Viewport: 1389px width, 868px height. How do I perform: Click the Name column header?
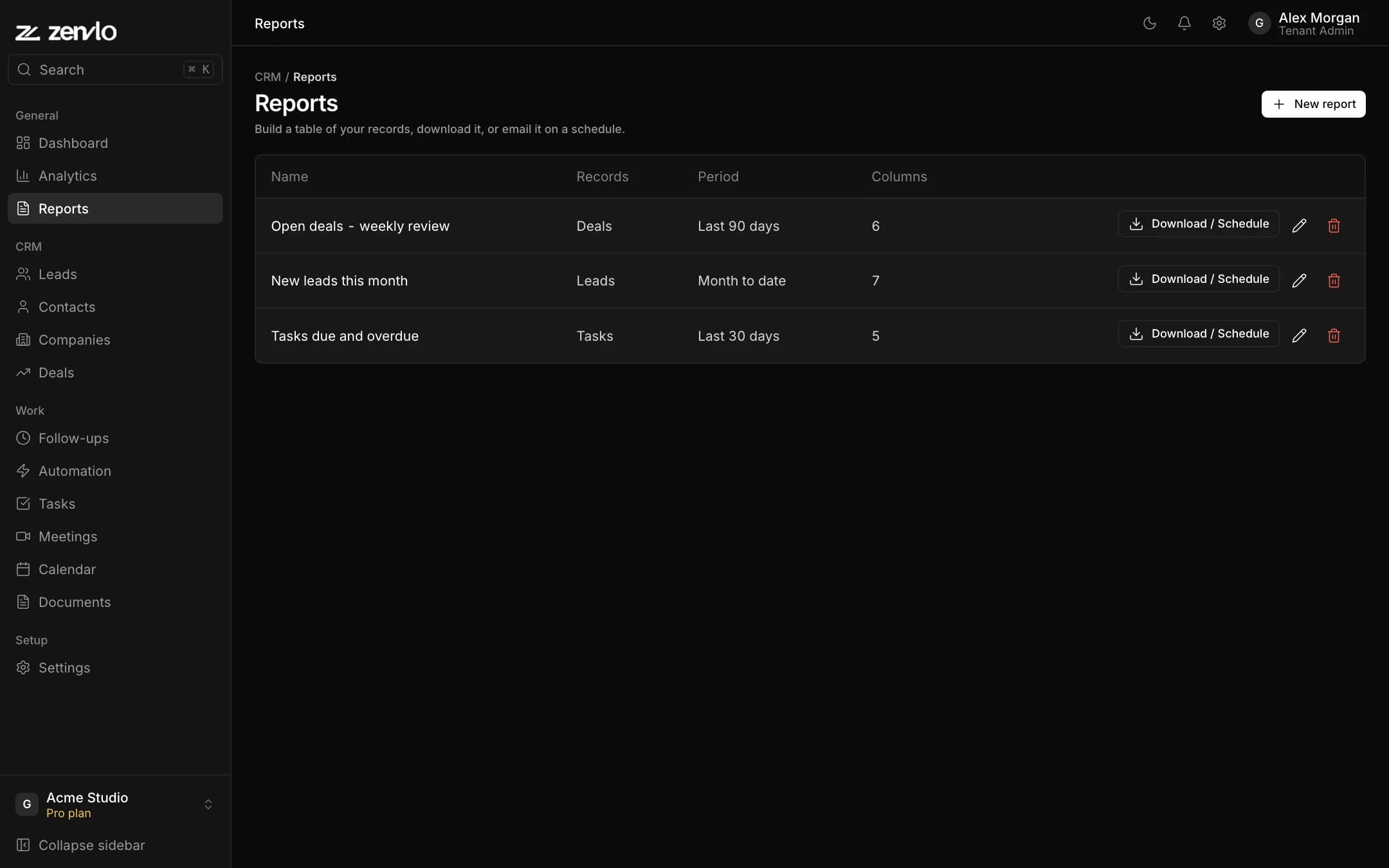pyautogui.click(x=289, y=177)
